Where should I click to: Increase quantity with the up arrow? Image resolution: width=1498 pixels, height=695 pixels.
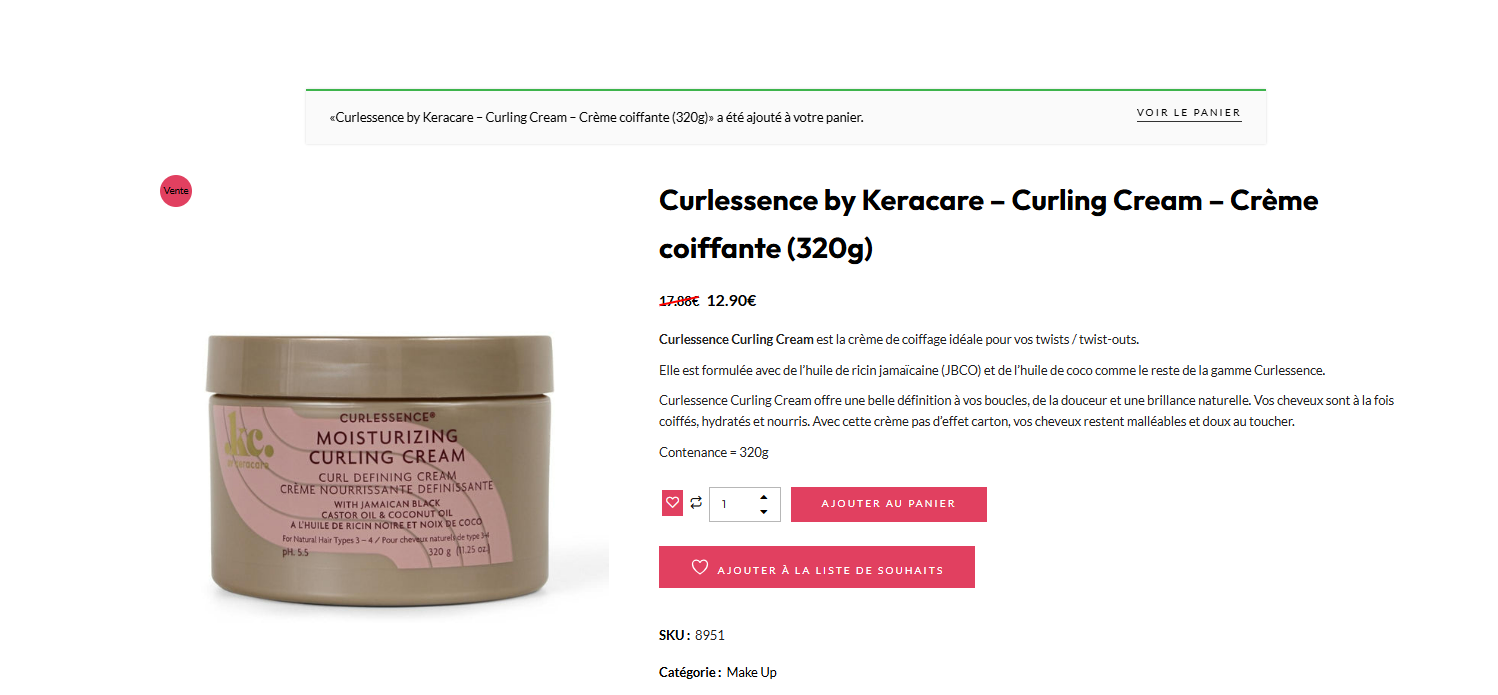tap(764, 497)
